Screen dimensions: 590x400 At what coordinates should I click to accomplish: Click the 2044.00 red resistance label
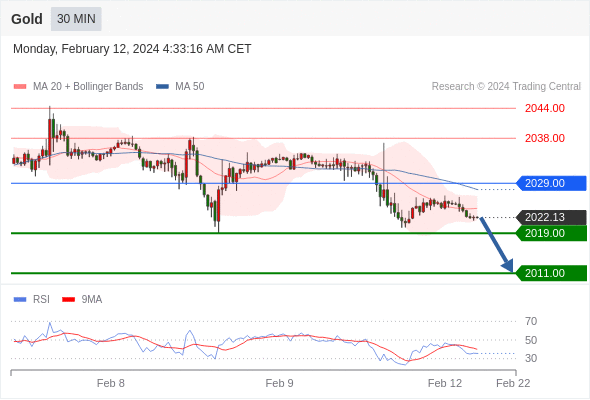(544, 108)
